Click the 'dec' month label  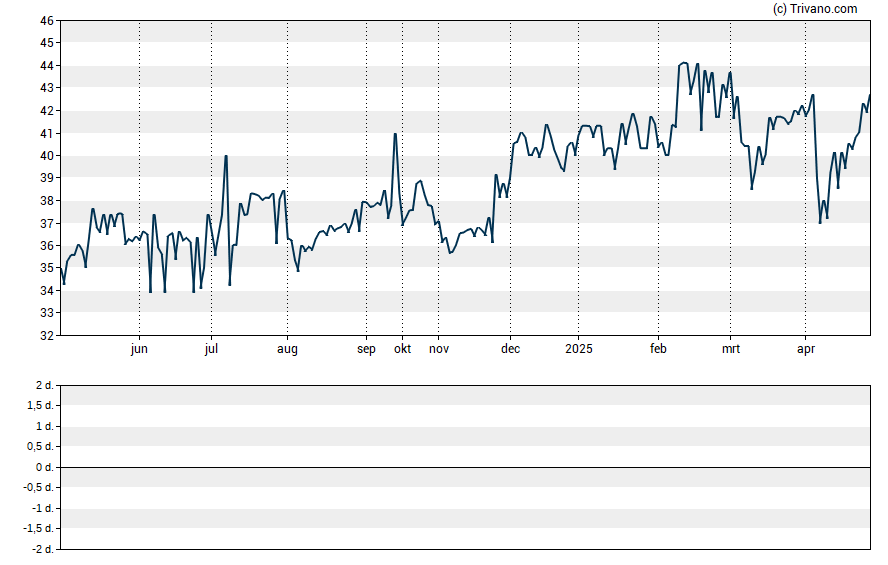click(510, 349)
